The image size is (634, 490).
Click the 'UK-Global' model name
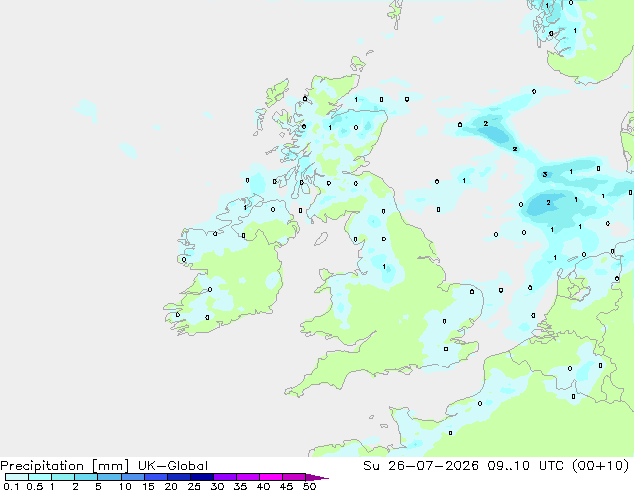point(173,466)
